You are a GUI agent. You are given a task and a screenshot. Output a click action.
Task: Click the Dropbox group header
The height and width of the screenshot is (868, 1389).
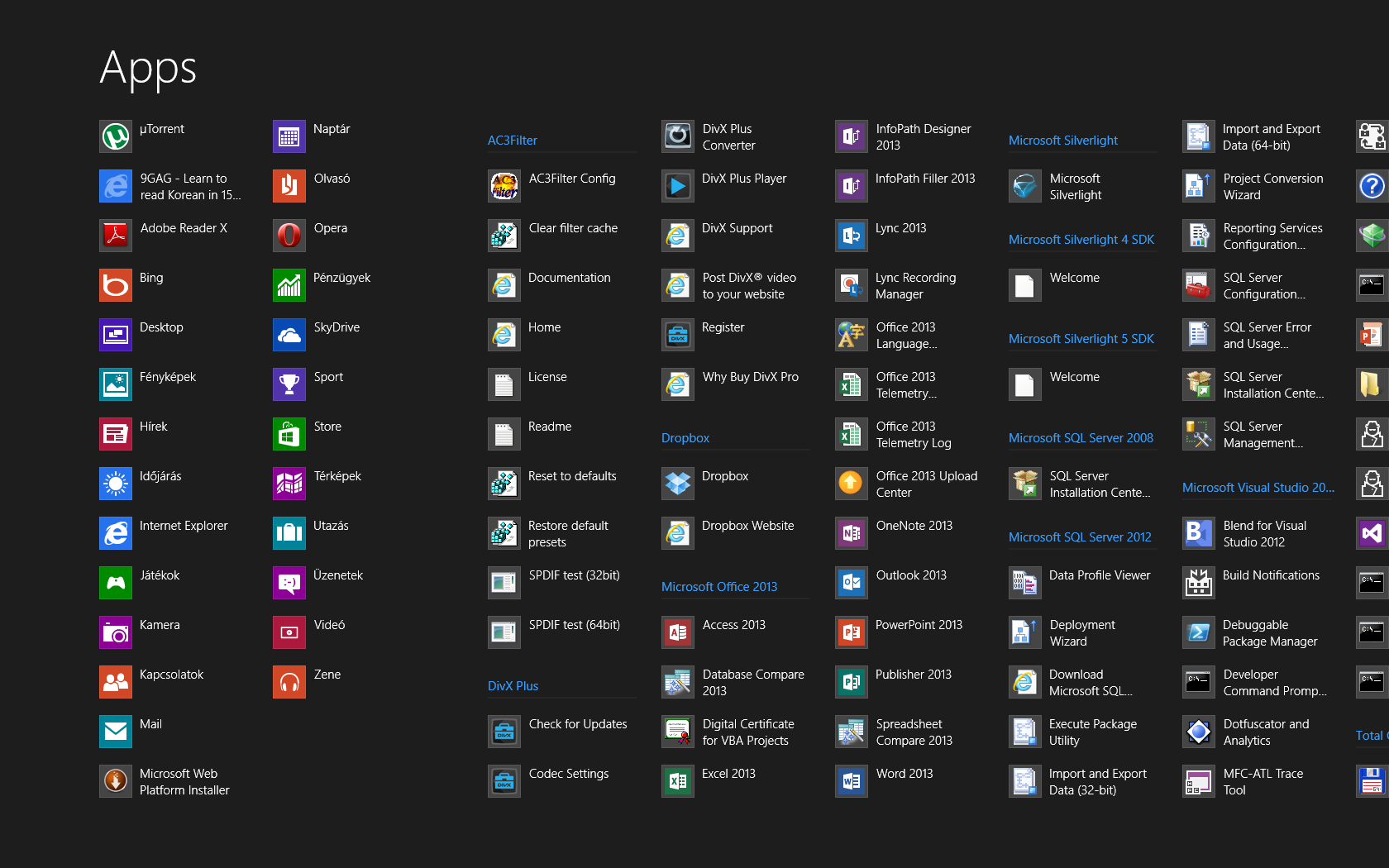(x=685, y=438)
